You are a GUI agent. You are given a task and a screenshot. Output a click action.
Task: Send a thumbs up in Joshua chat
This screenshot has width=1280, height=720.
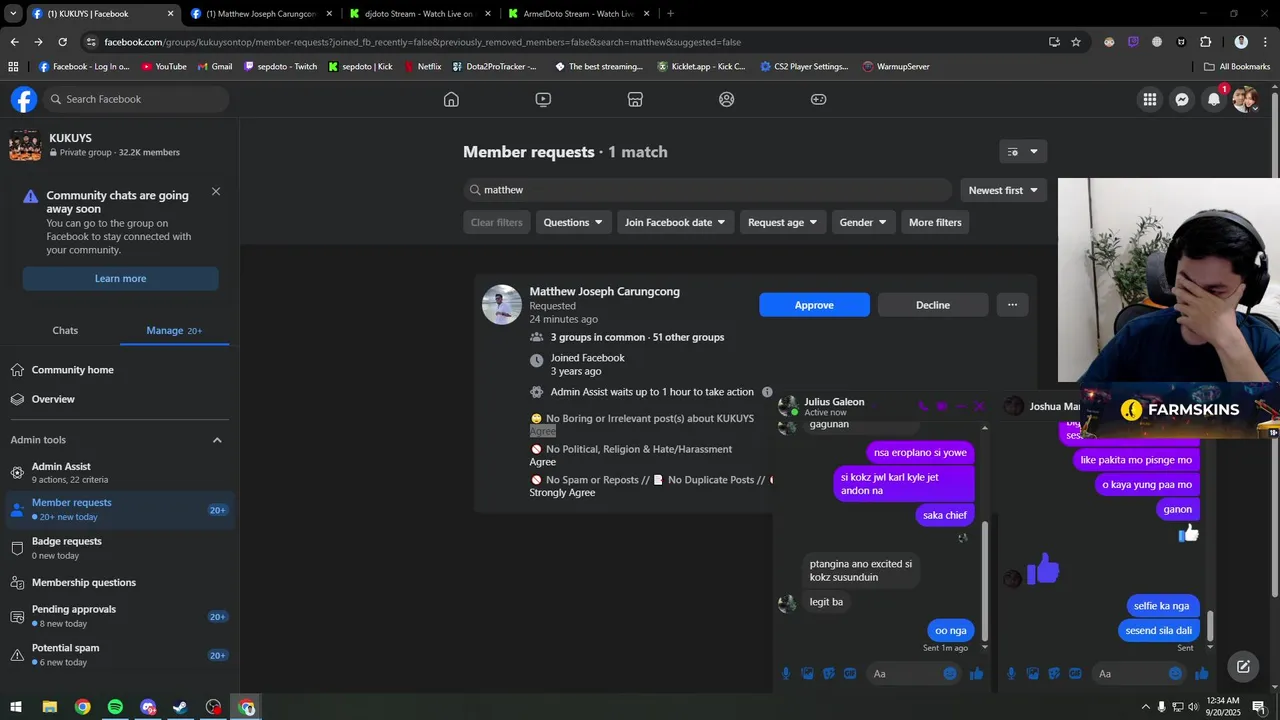click(x=1202, y=674)
